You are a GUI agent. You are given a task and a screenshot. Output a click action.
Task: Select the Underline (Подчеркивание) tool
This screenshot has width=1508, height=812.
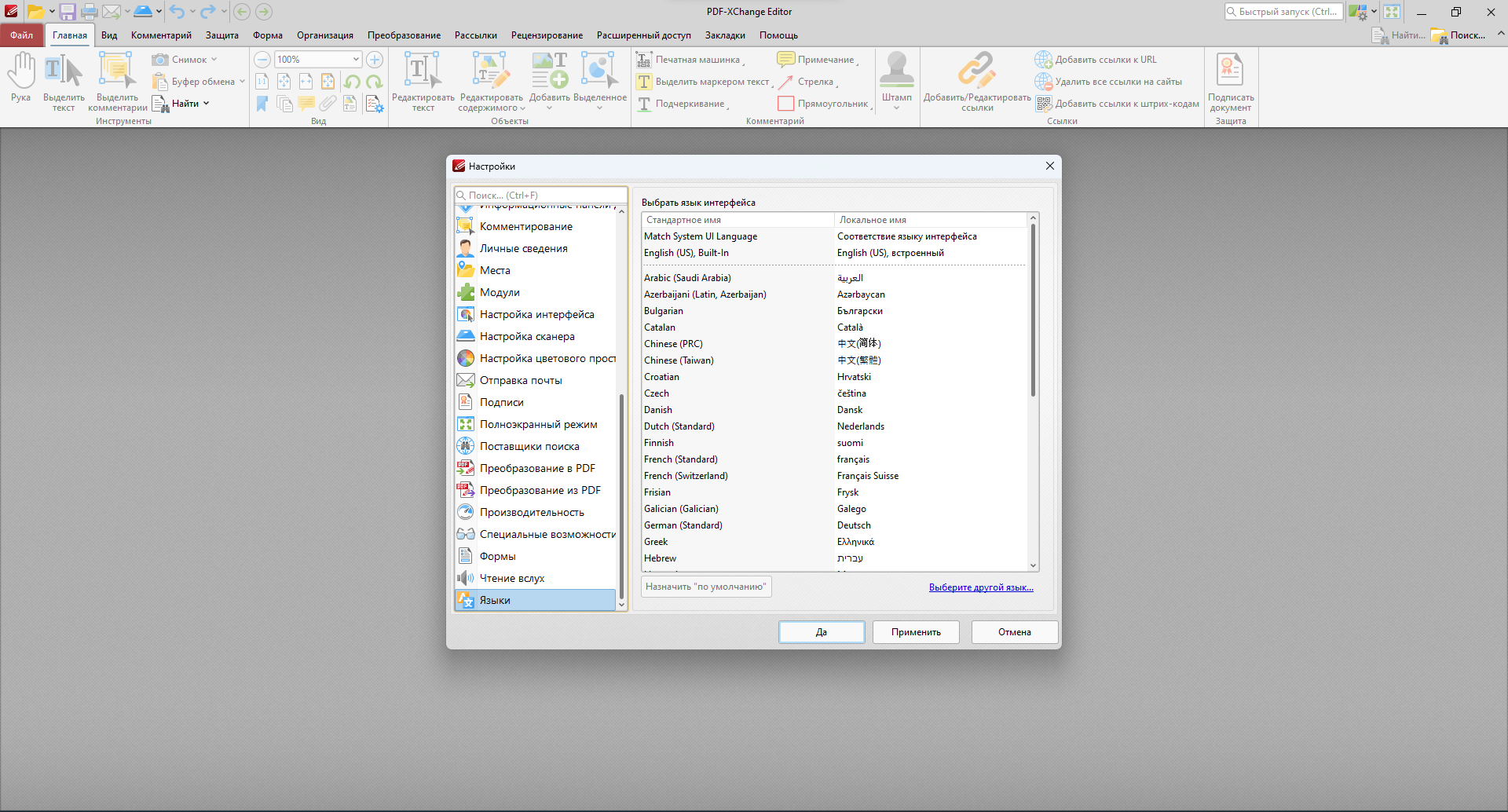pos(683,104)
